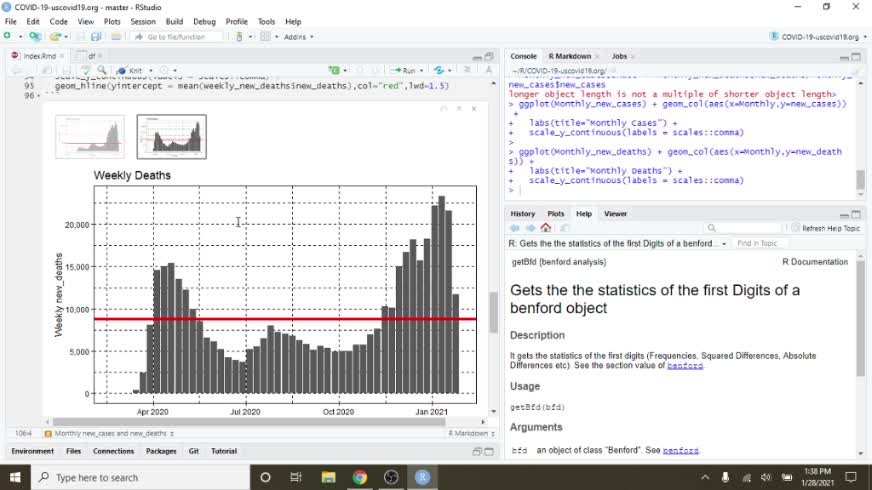This screenshot has width=872, height=490.
Task: Click Help pane back arrow
Action: tap(515, 228)
